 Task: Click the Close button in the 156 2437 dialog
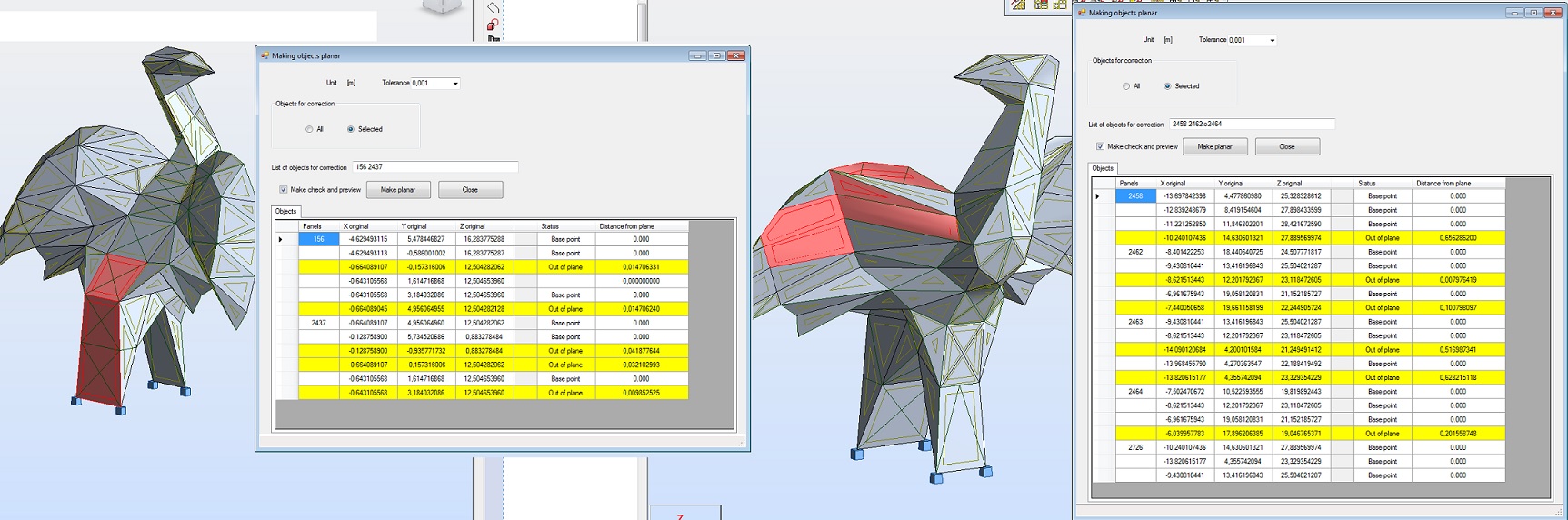tap(470, 190)
